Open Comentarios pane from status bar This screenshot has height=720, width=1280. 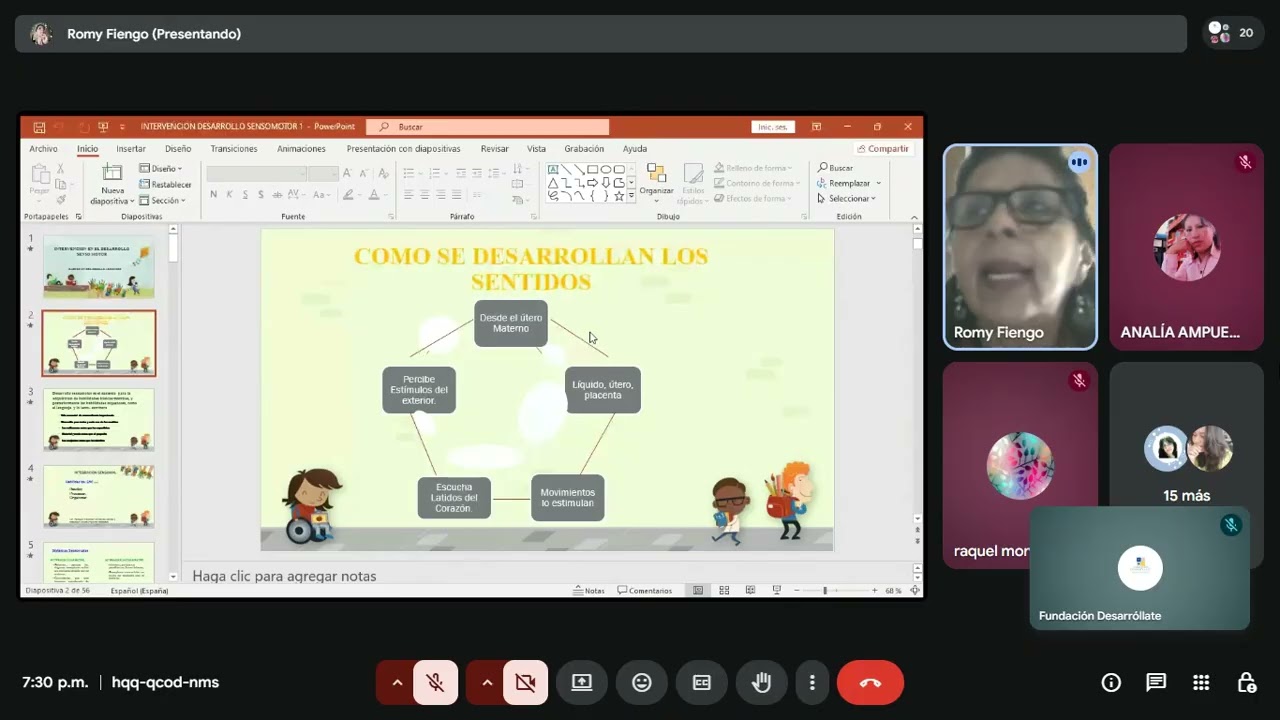pos(645,591)
